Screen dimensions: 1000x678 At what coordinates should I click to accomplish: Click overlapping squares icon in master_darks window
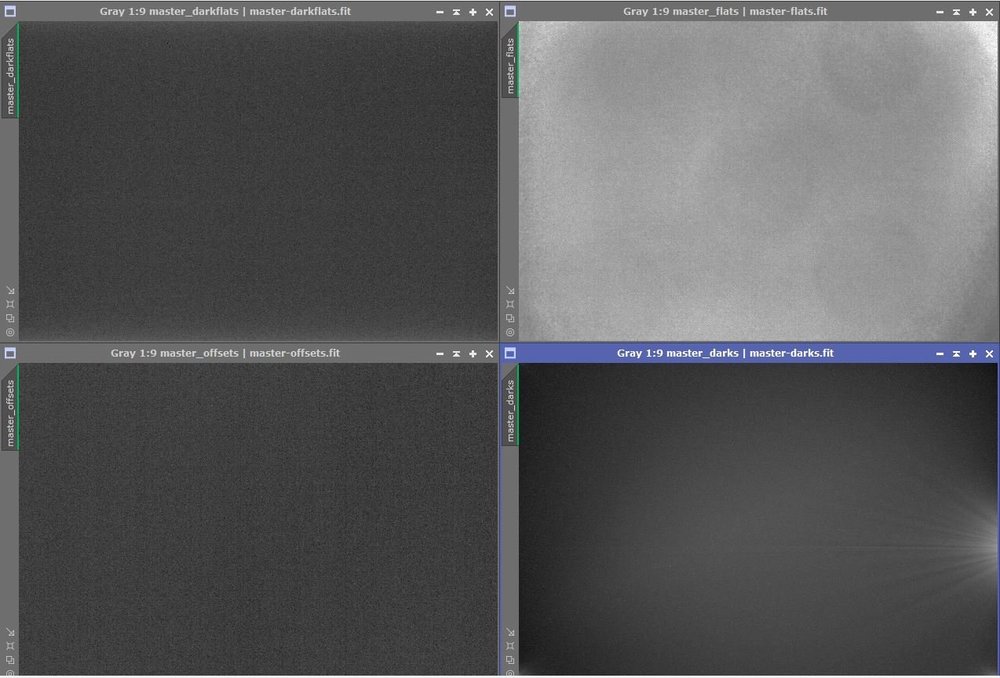click(x=510, y=660)
